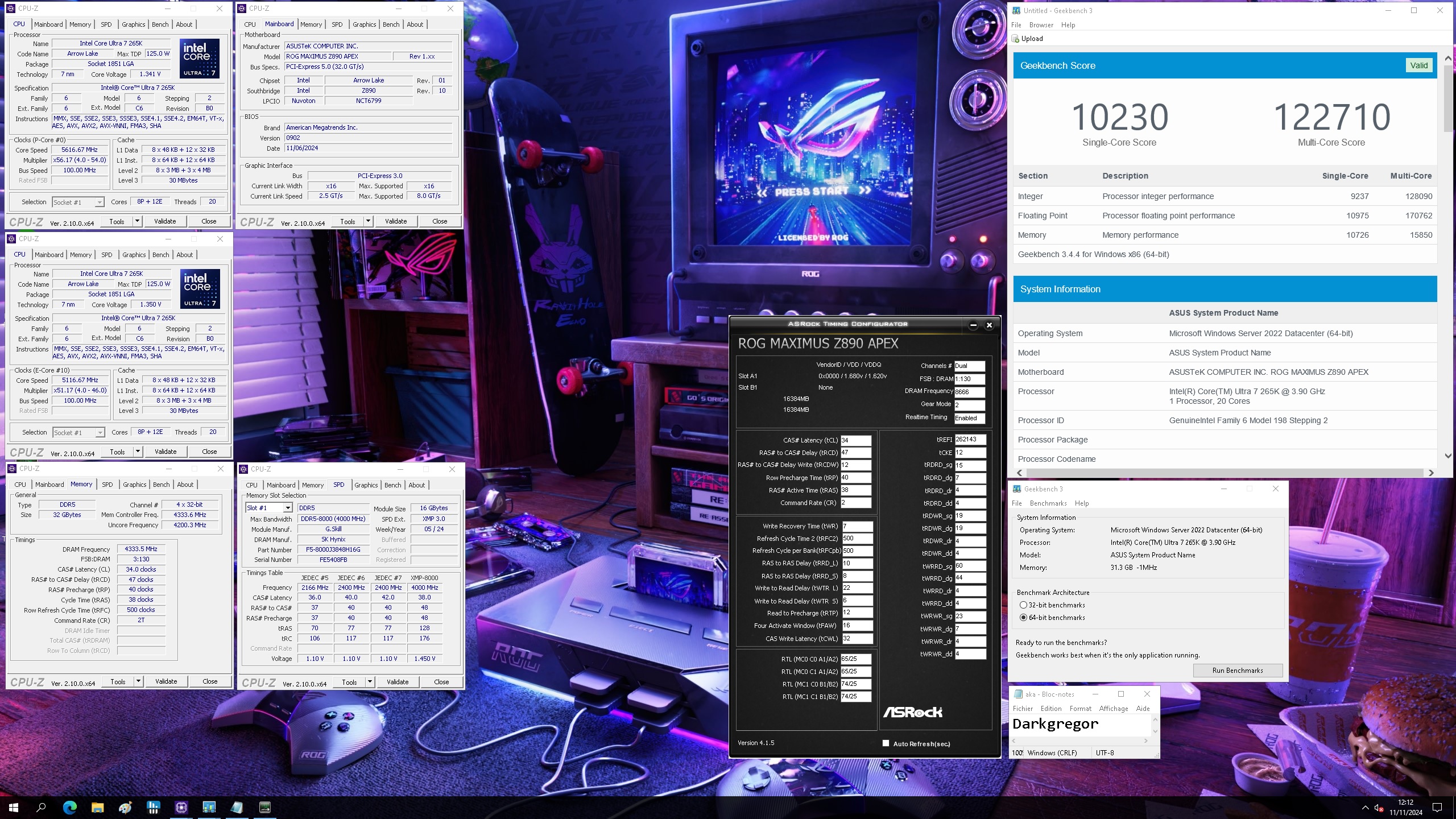Select the 64-bit benchmarks radio button

[x=1023, y=618]
